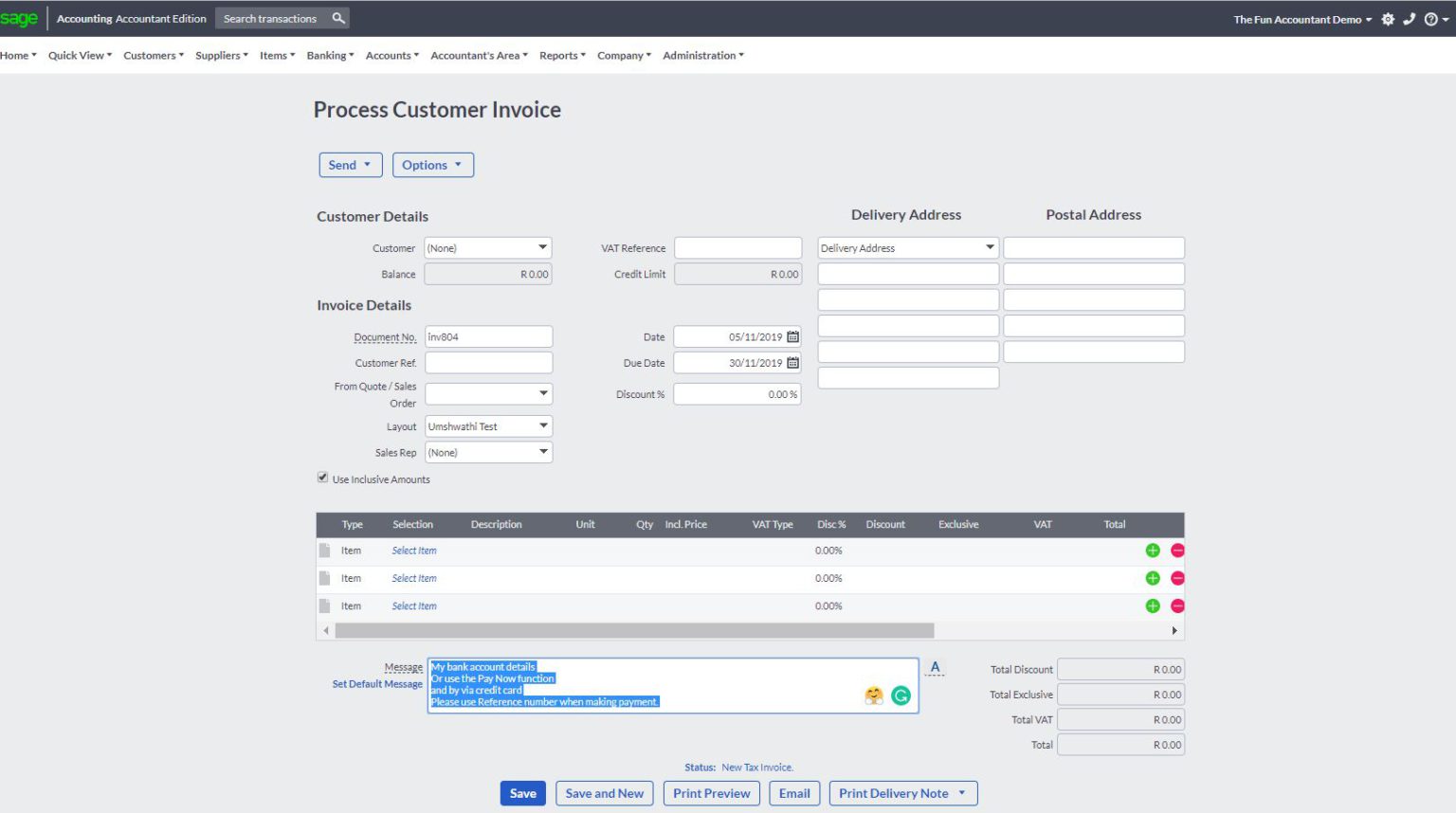Add a line with the green plus icon
Image resolution: width=1456 pixels, height=813 pixels.
click(x=1153, y=550)
